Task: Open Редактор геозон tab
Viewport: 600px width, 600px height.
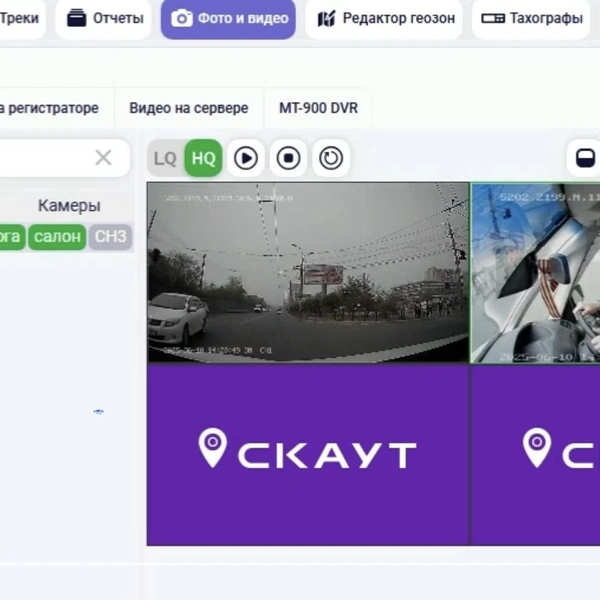Action: tap(384, 18)
